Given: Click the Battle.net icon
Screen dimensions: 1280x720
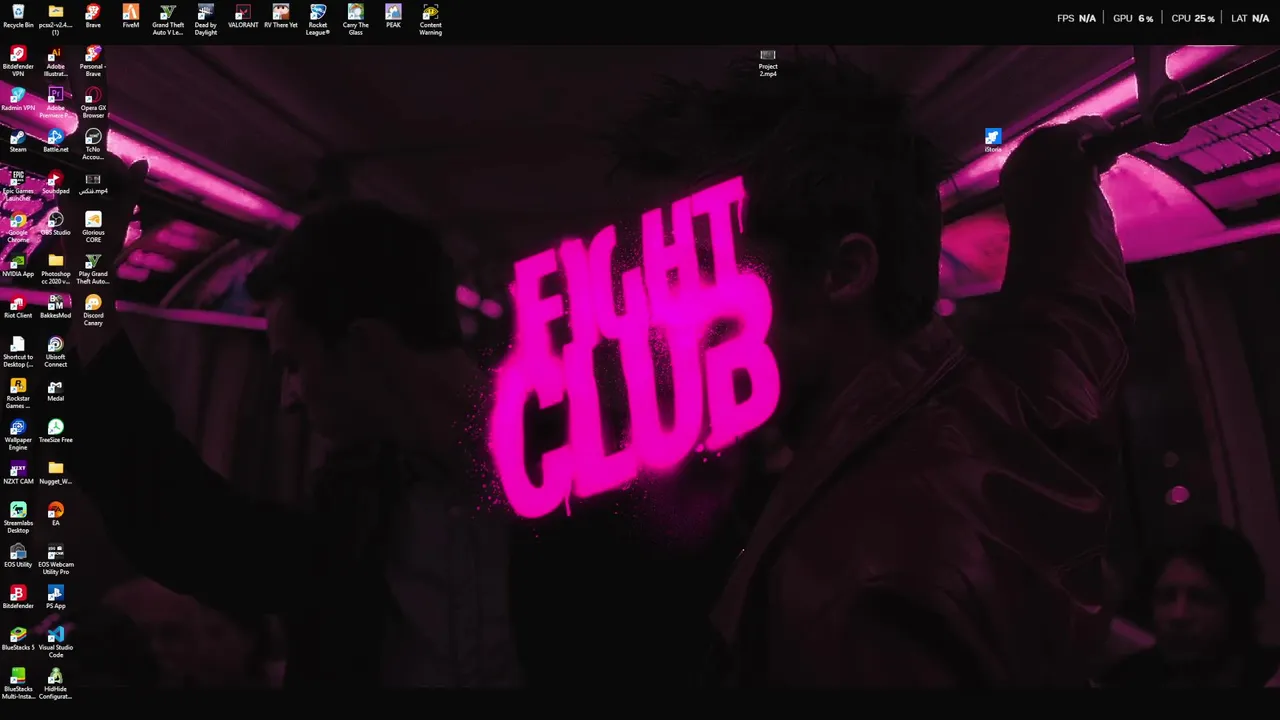Looking at the screenshot, I should [55, 141].
